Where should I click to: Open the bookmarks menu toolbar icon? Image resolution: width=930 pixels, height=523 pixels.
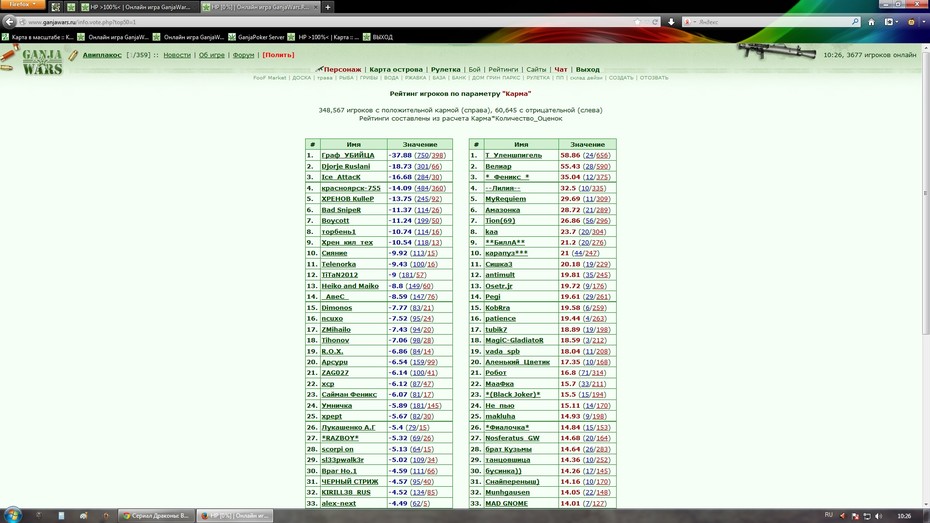(890, 22)
